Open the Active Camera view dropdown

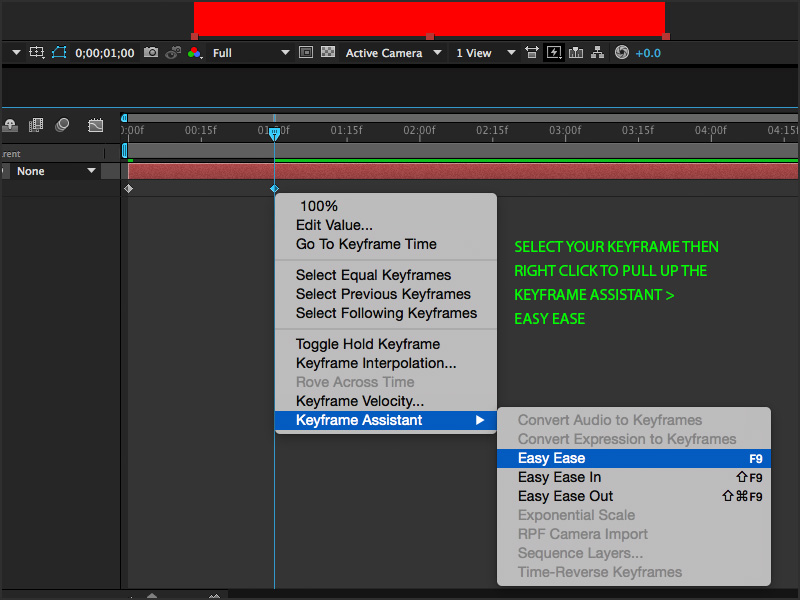click(x=393, y=53)
